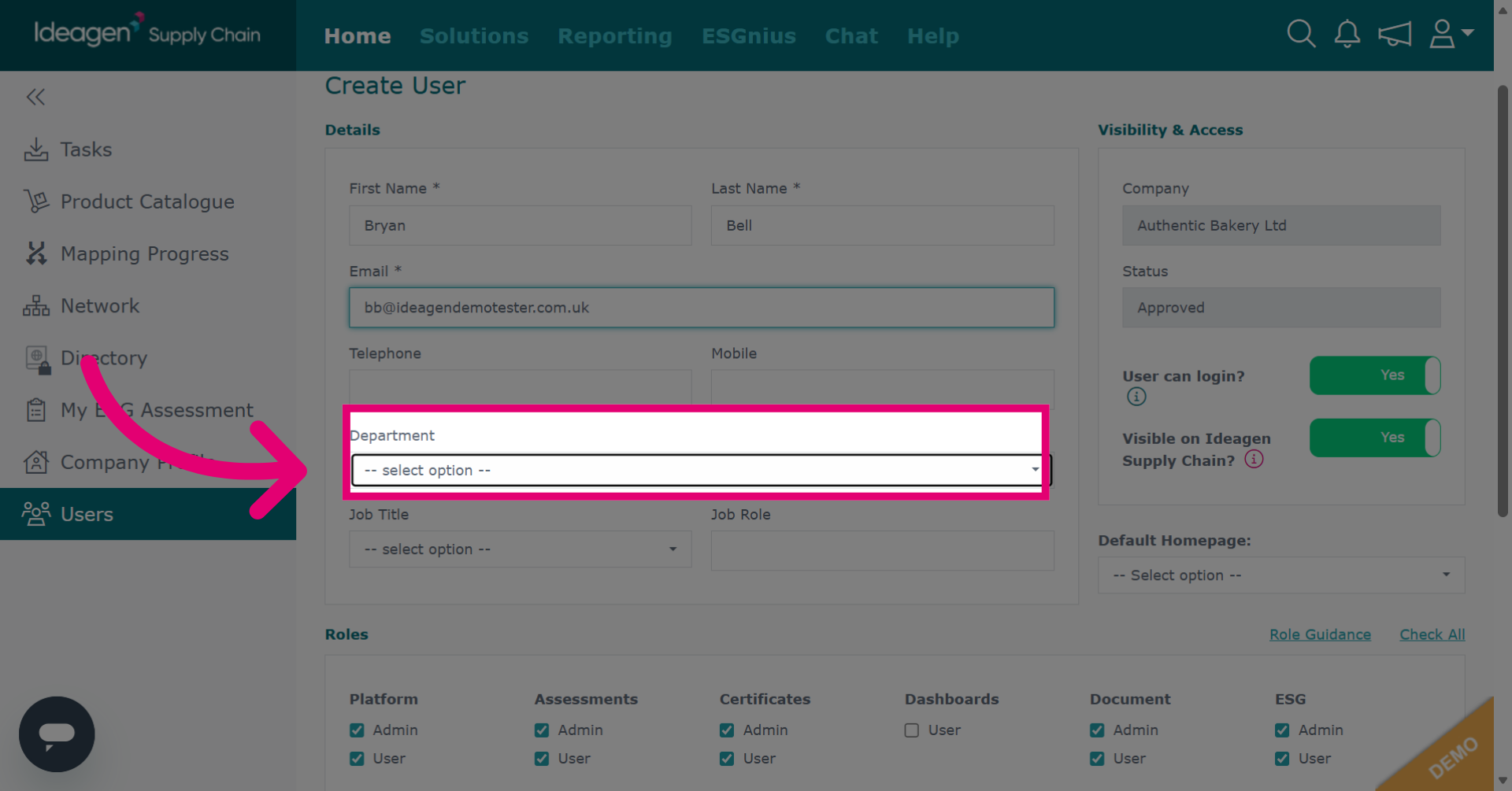The width and height of the screenshot is (1512, 791).
Task: Click the Job Role field
Action: (883, 550)
